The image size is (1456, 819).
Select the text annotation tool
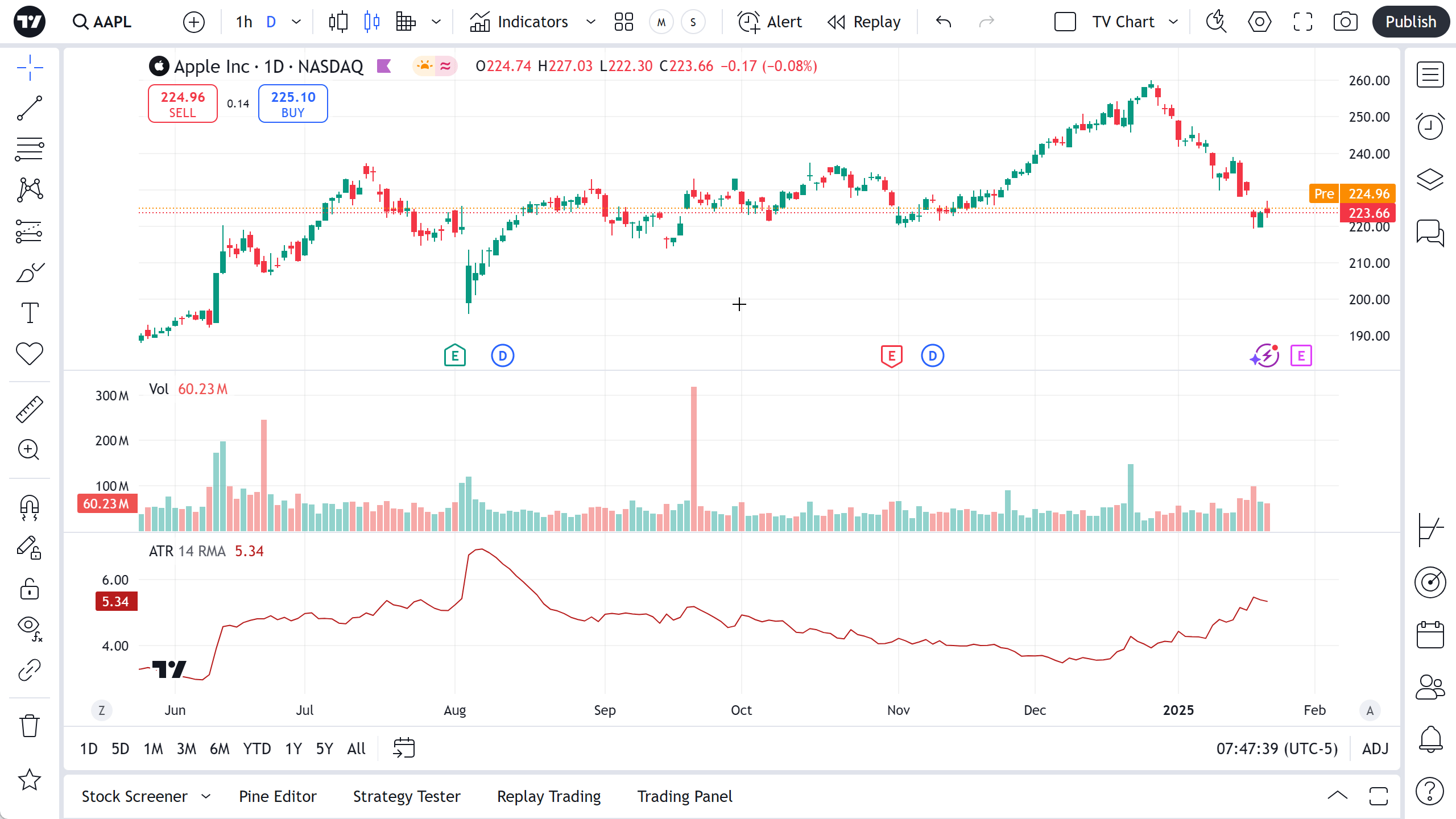click(30, 313)
